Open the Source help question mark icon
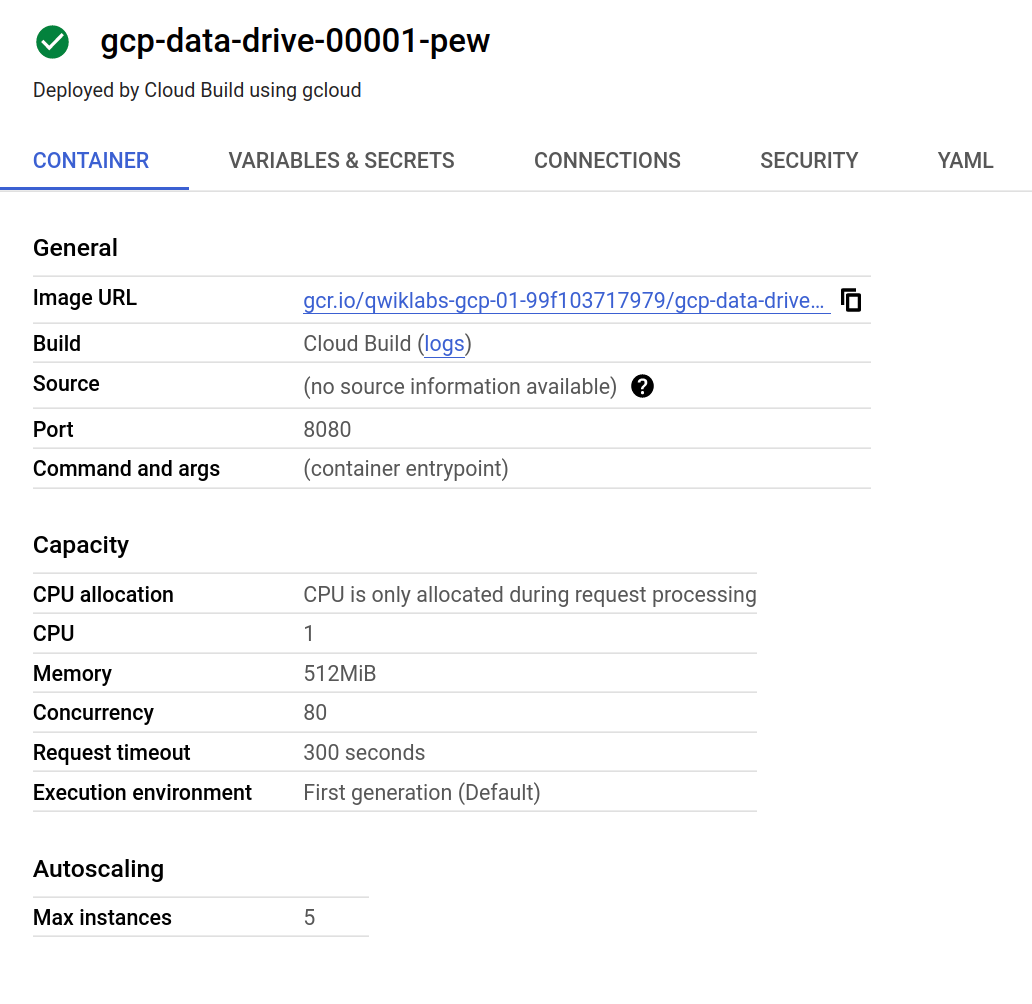 click(642, 386)
